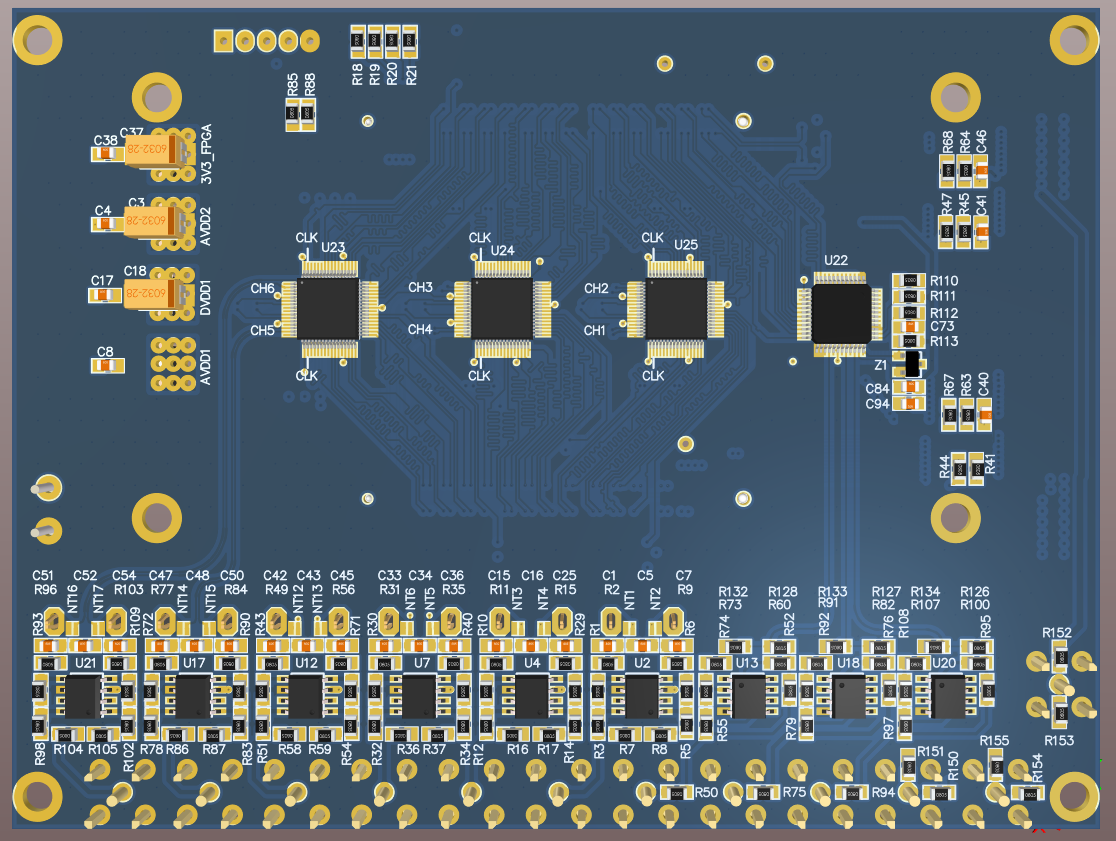
Task: Click the U20 IC package
Action: 946,697
